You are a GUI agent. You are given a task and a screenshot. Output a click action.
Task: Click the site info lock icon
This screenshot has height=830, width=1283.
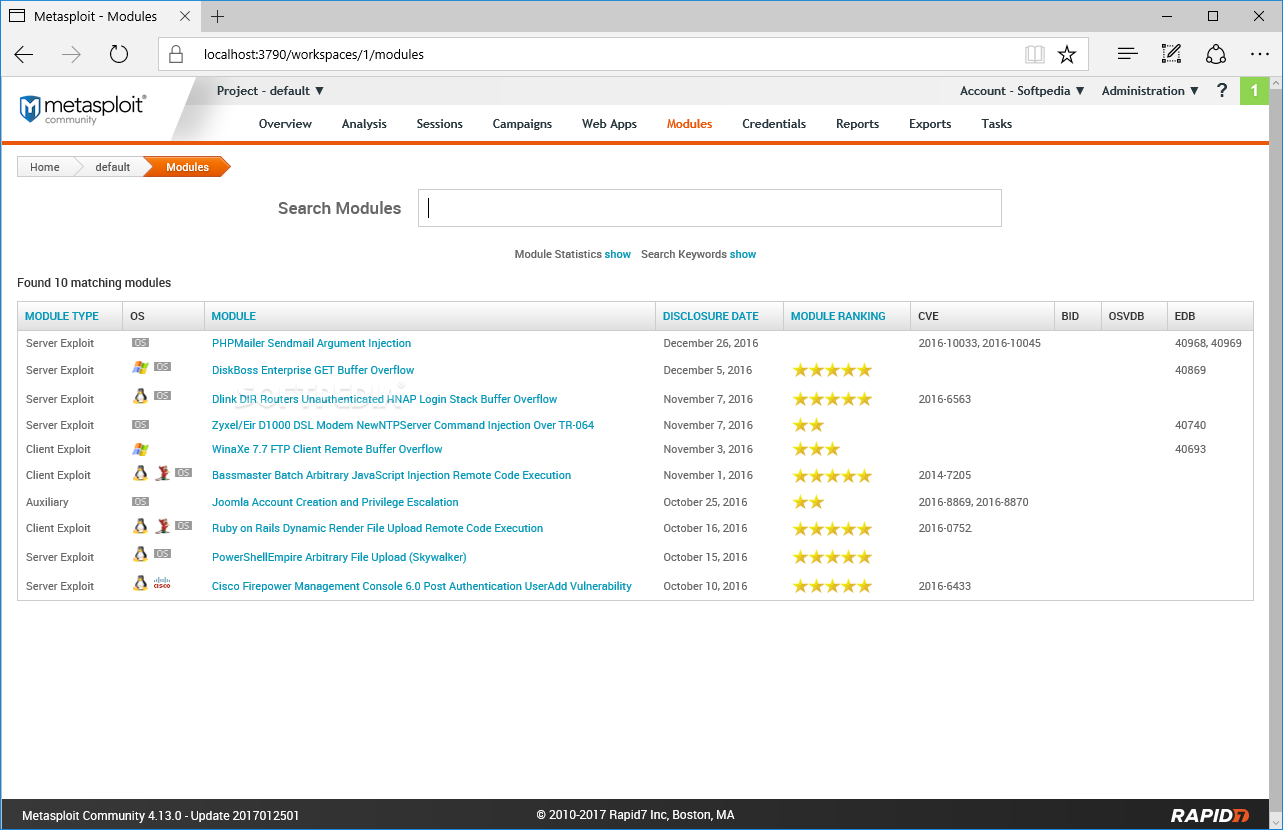coord(175,54)
